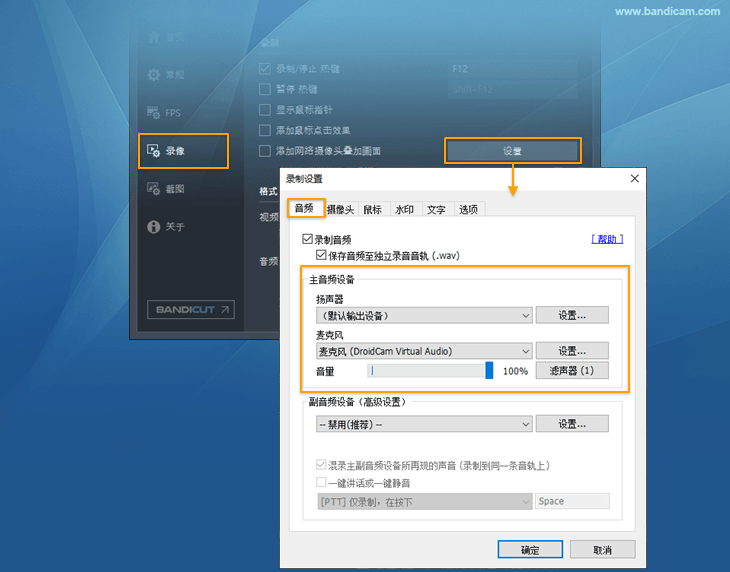
Task: Click the 关于 info icon
Action: pyautogui.click(x=153, y=227)
